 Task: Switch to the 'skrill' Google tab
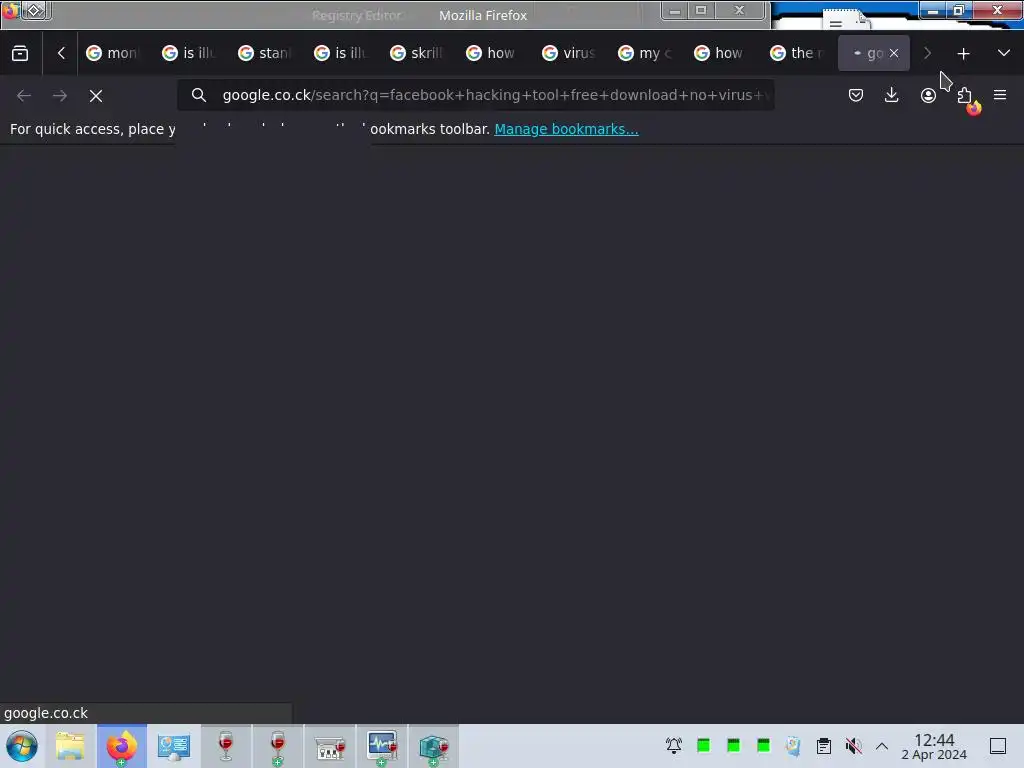pyautogui.click(x=417, y=53)
